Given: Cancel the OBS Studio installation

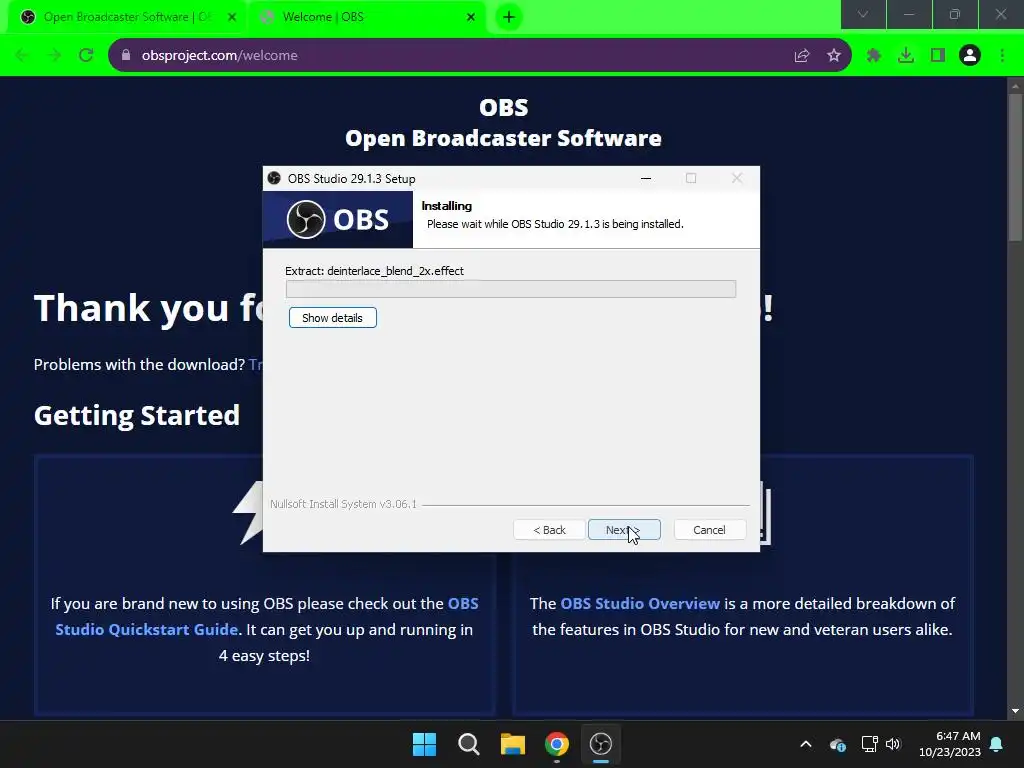Looking at the screenshot, I should point(709,530).
